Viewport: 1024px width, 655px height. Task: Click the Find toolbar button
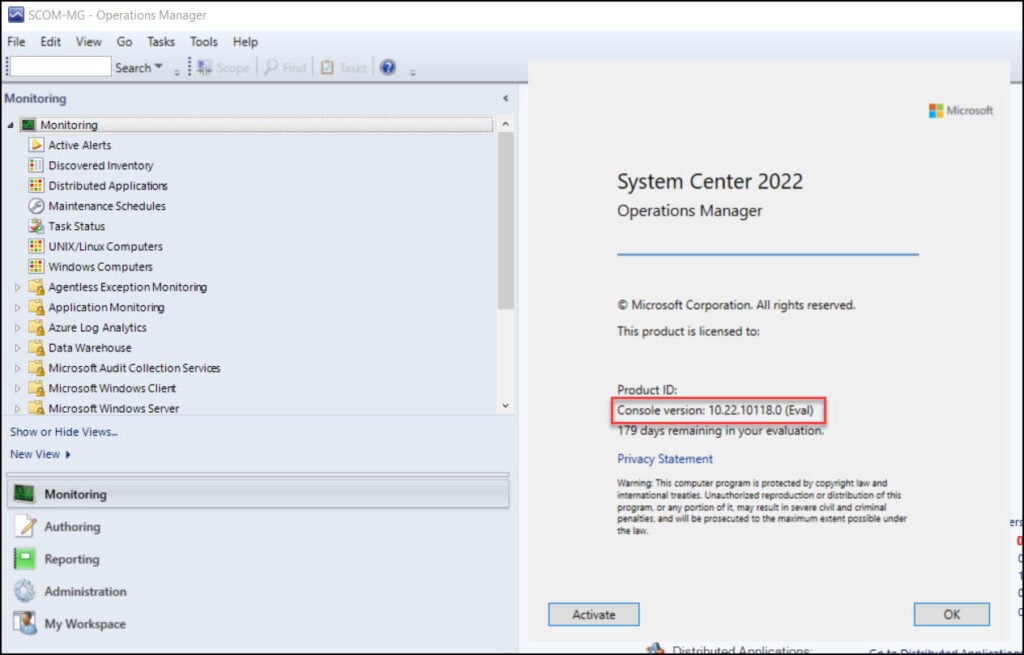point(285,67)
